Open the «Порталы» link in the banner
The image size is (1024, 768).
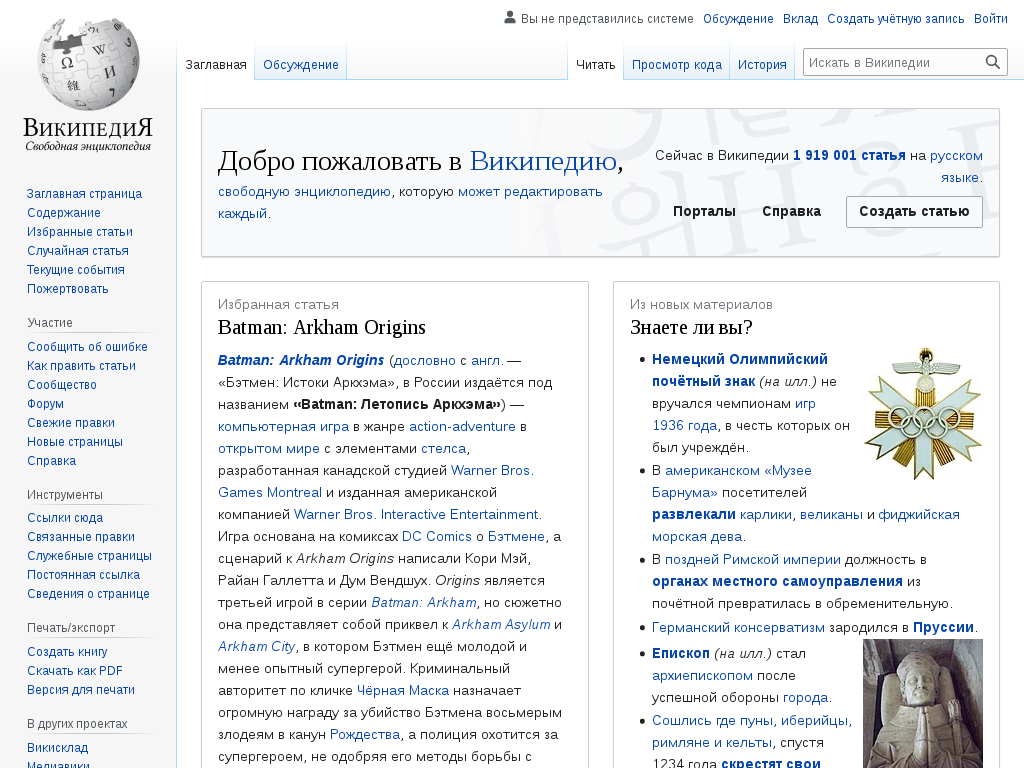click(x=704, y=212)
